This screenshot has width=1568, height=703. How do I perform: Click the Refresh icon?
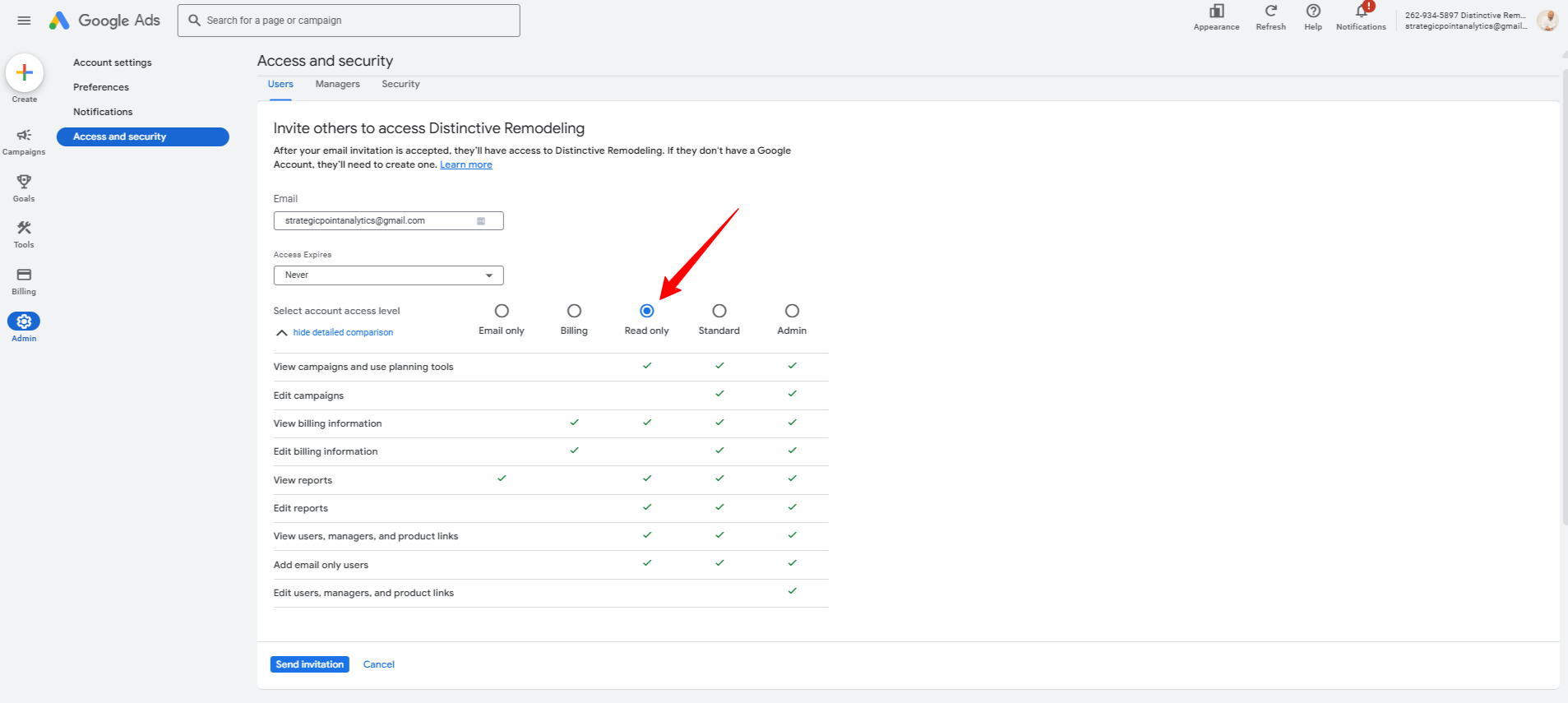click(x=1270, y=12)
